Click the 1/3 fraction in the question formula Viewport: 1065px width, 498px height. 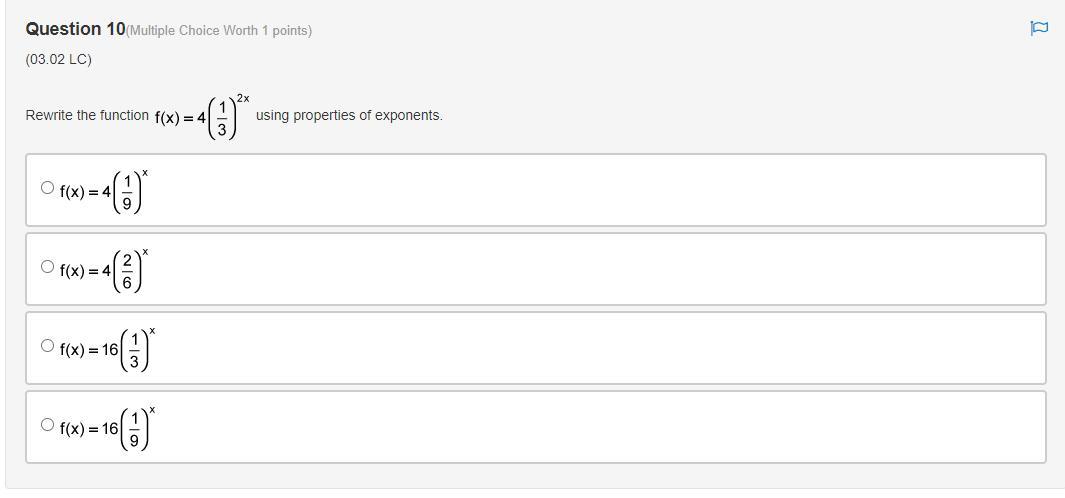tap(222, 118)
